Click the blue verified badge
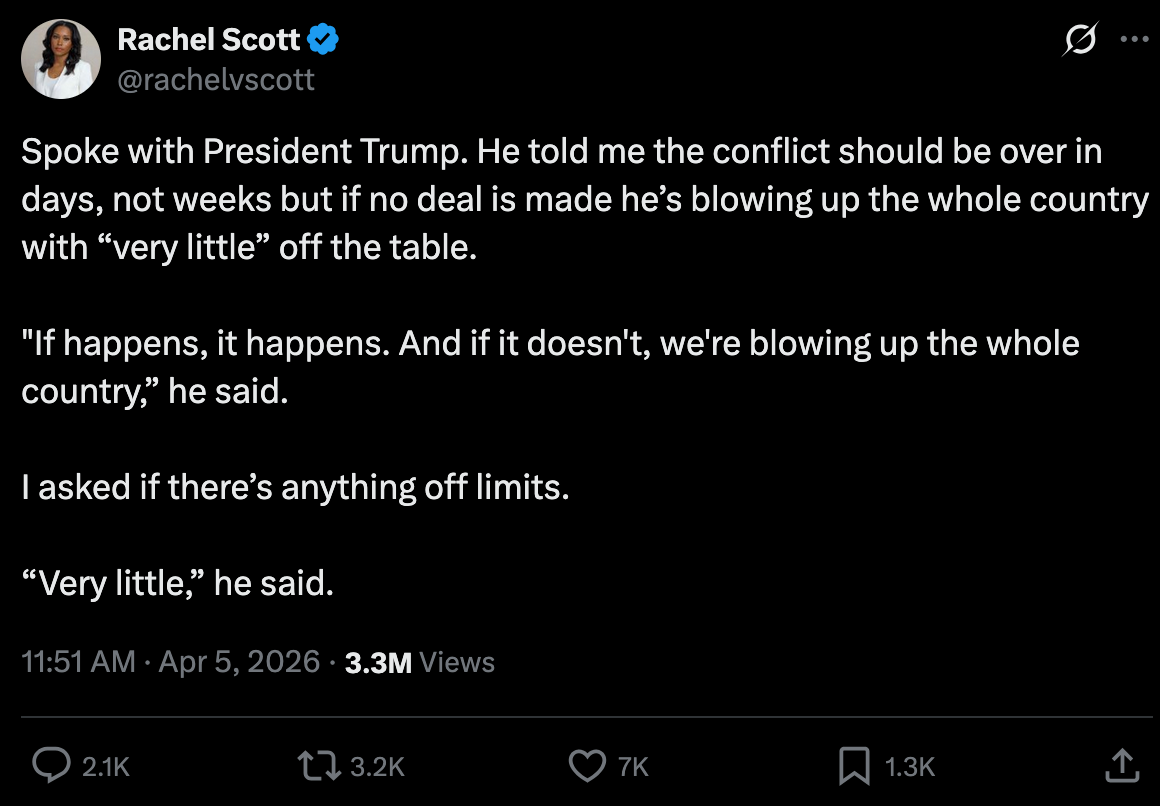The image size is (1160, 806). pos(323,39)
